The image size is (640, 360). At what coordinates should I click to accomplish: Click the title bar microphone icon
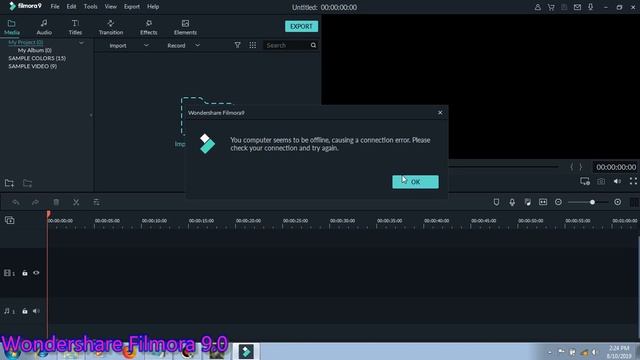coord(590,7)
